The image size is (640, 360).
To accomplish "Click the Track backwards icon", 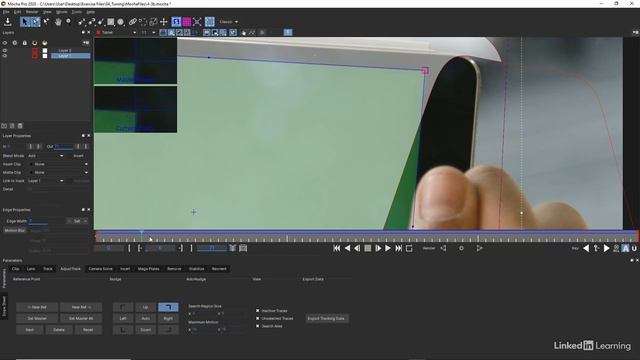I will point(443,248).
